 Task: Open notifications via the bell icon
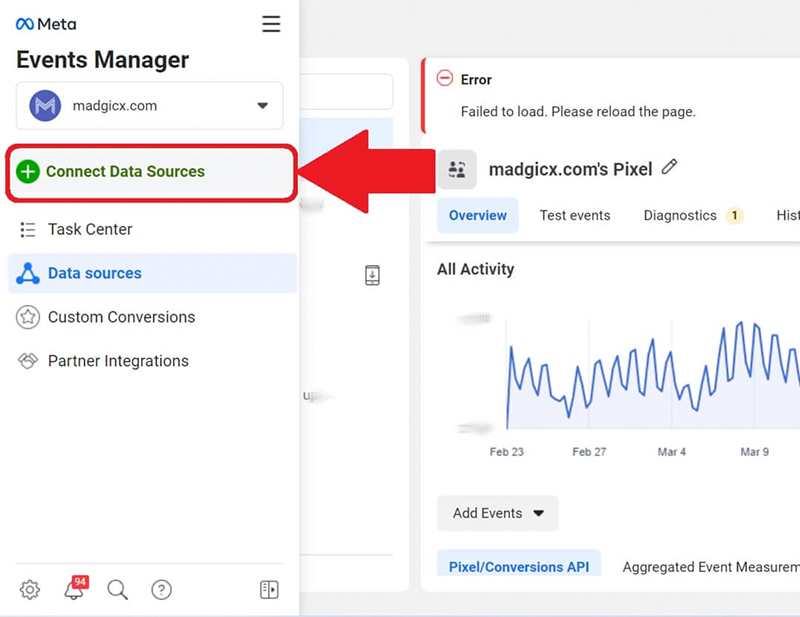73,590
